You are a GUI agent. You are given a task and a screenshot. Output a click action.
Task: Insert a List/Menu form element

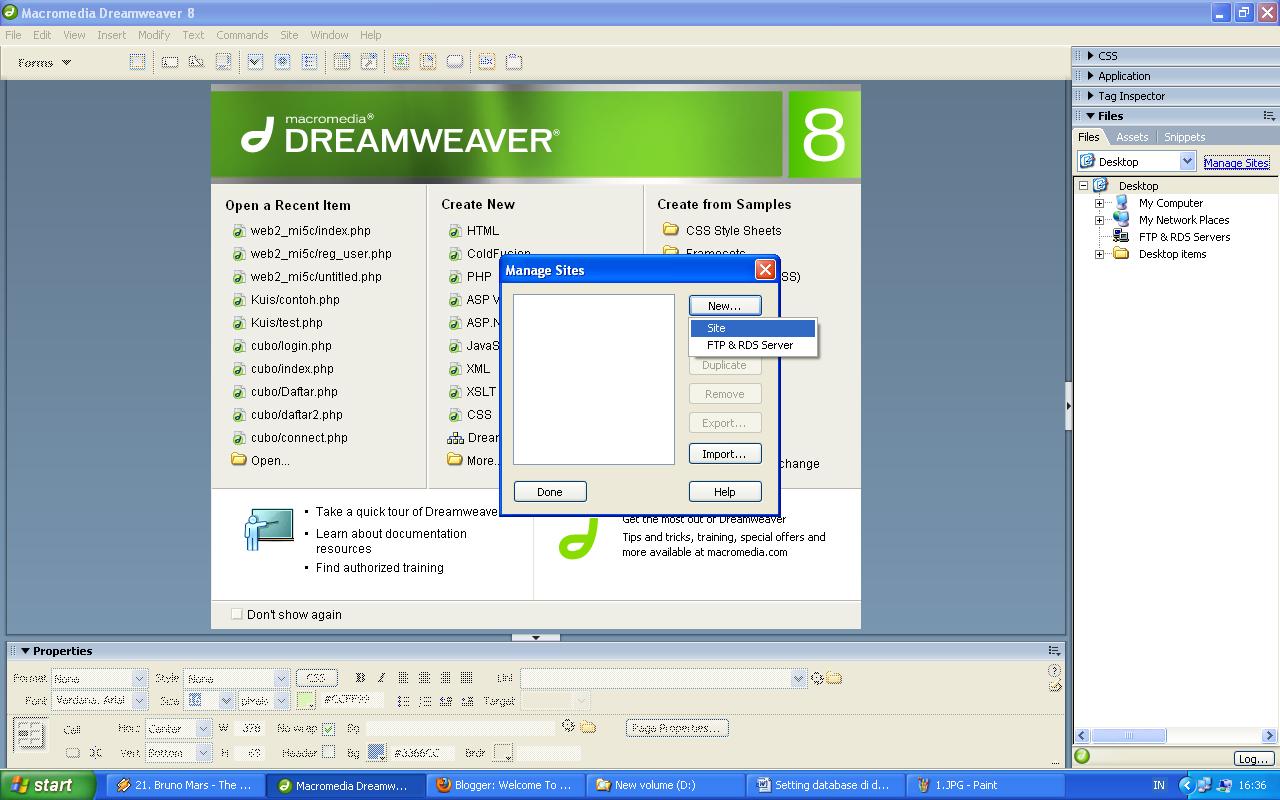pyautogui.click(x=342, y=62)
